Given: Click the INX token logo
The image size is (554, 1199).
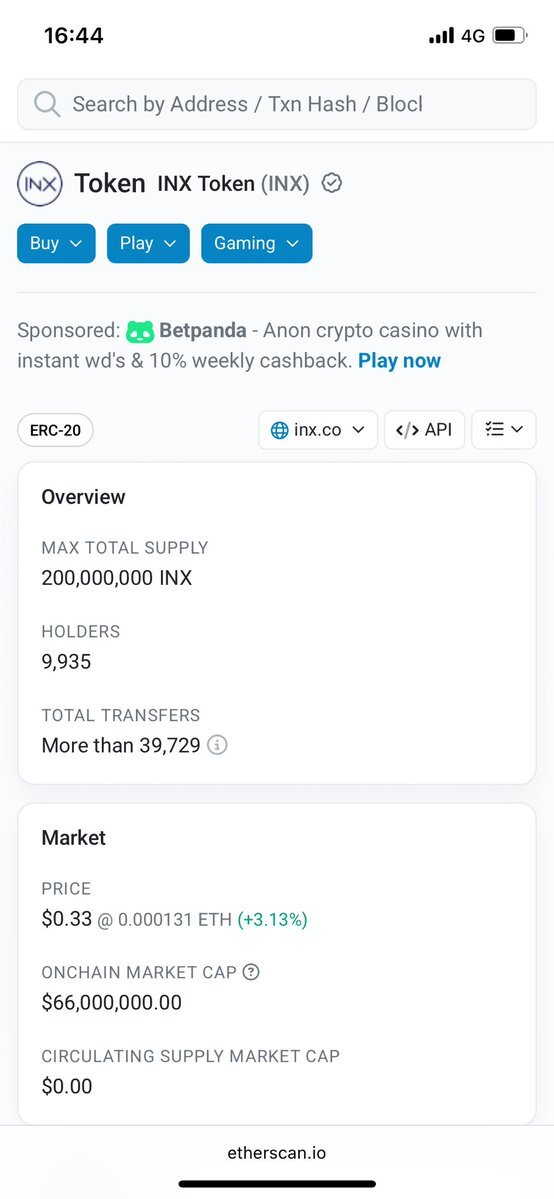Looking at the screenshot, I should [x=40, y=184].
